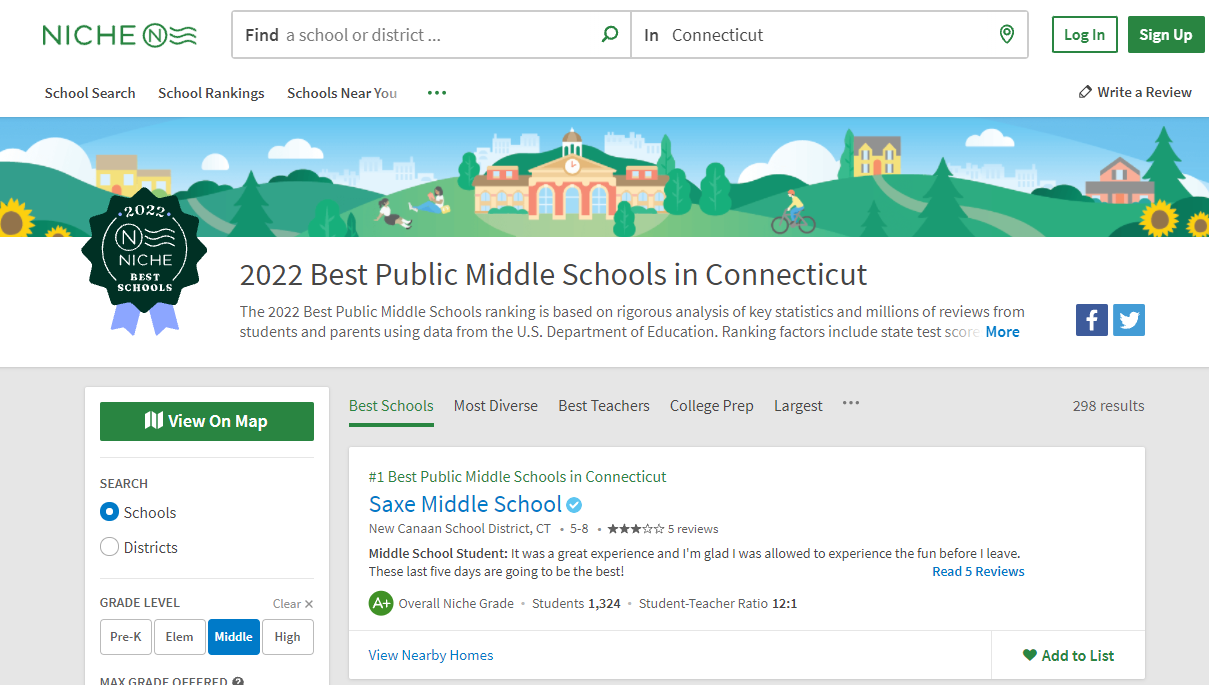Switch to Best Schools tab
The height and width of the screenshot is (685, 1209).
pos(391,406)
